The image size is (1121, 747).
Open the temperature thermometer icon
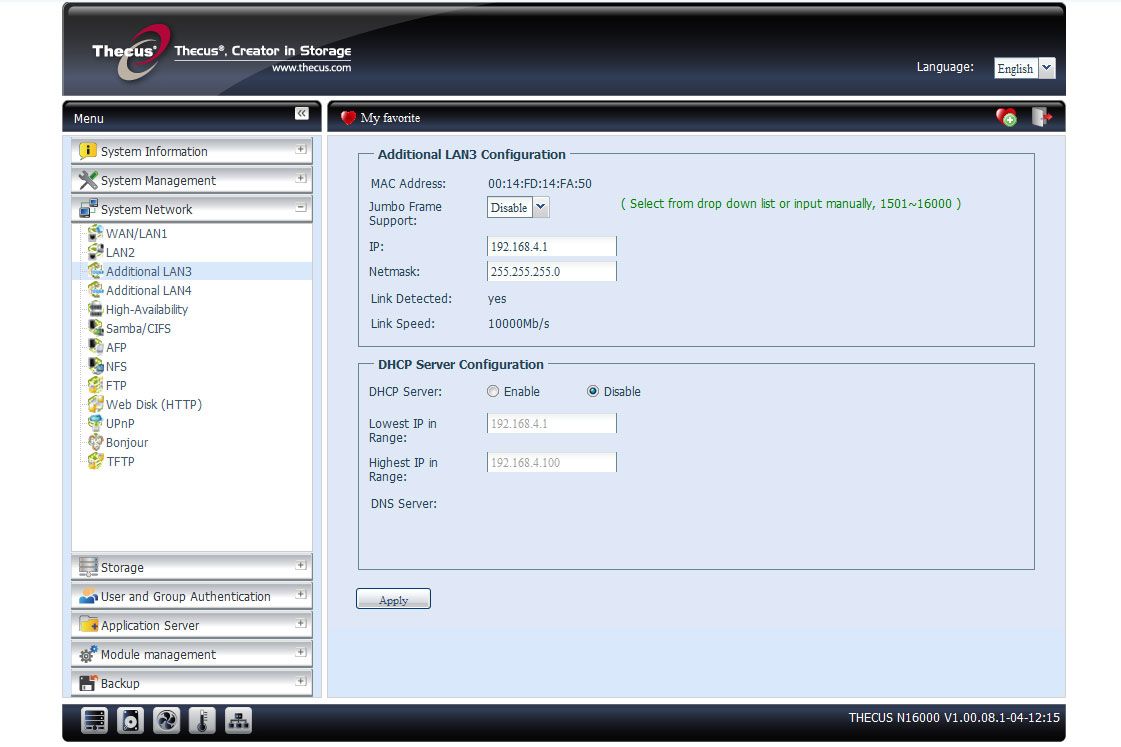click(x=202, y=721)
